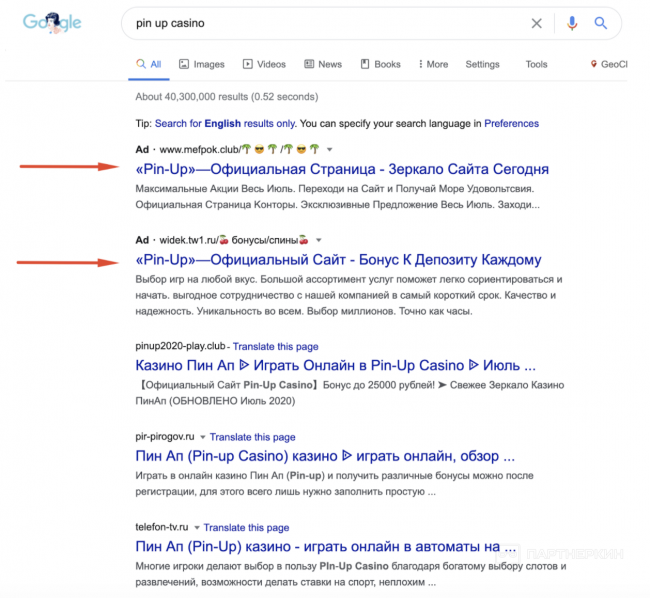Screen dimensions: 650x598
Task: Open the Images search tab
Action: [201, 64]
